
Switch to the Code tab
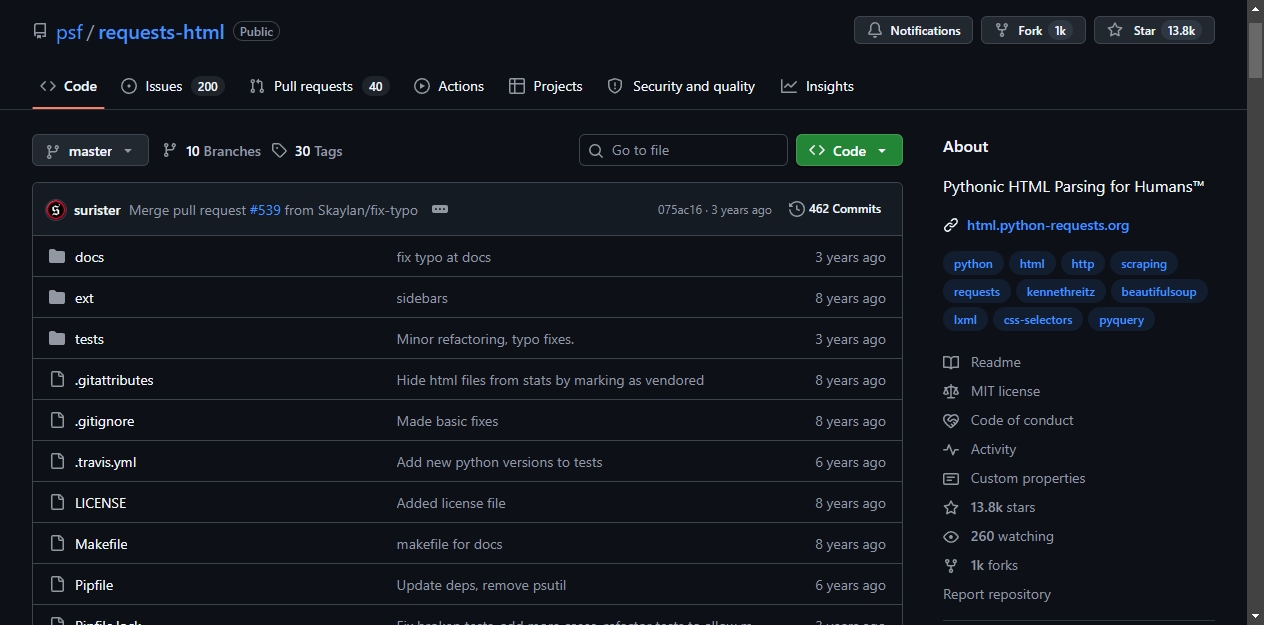click(x=68, y=86)
